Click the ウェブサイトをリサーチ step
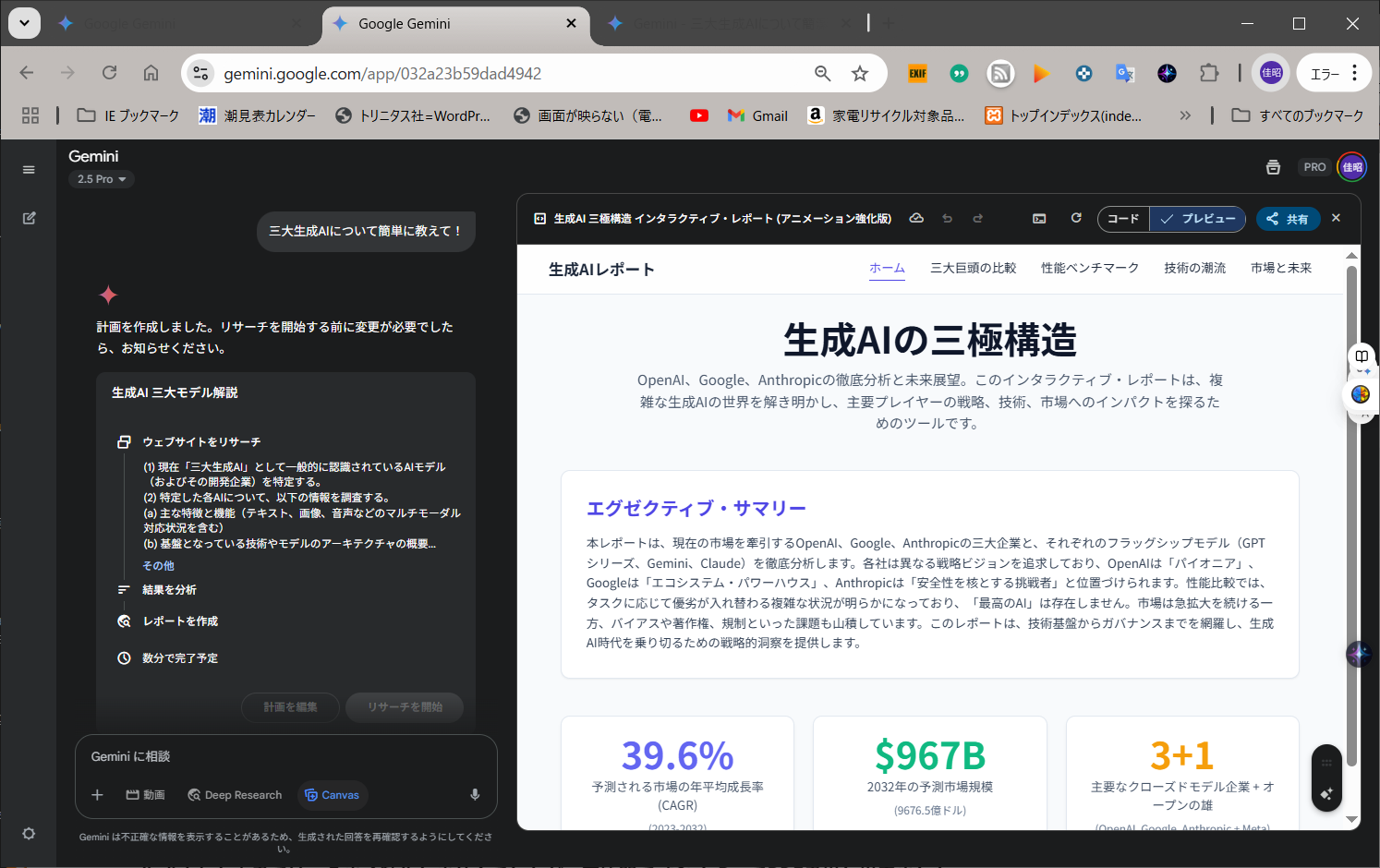The width and height of the screenshot is (1380, 868). coord(201,442)
